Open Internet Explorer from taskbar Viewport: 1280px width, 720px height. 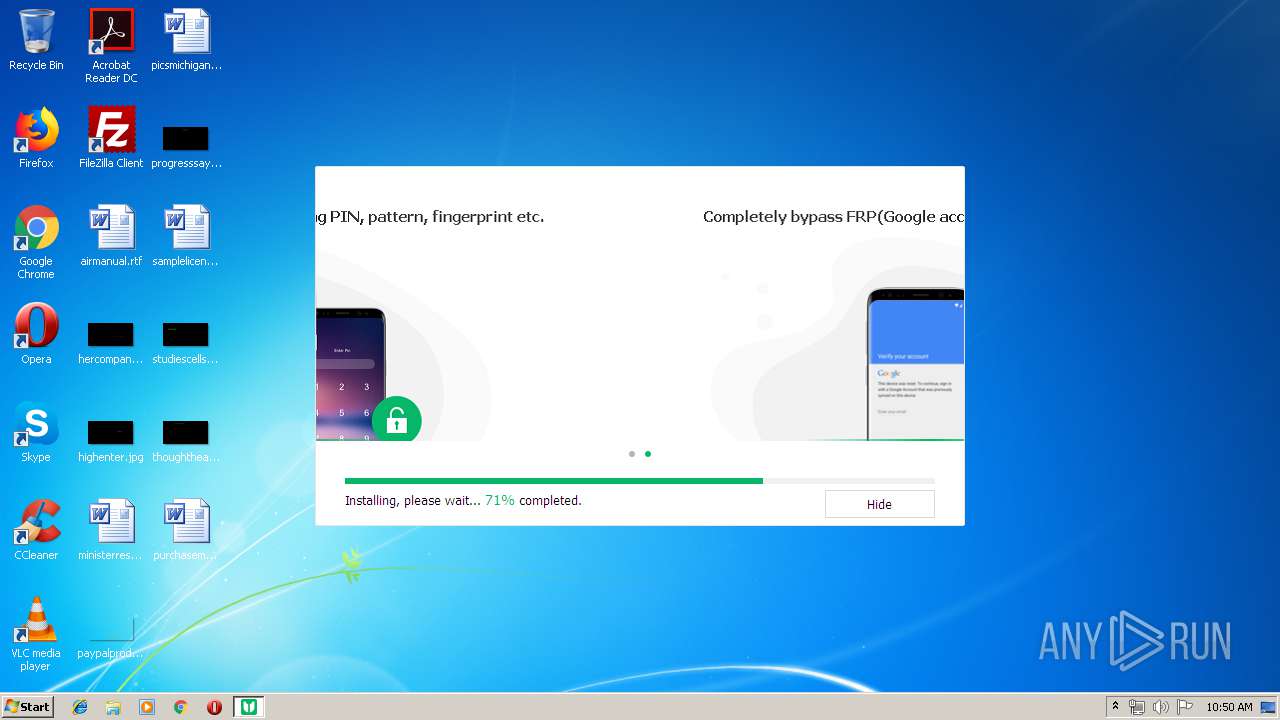tap(80, 707)
